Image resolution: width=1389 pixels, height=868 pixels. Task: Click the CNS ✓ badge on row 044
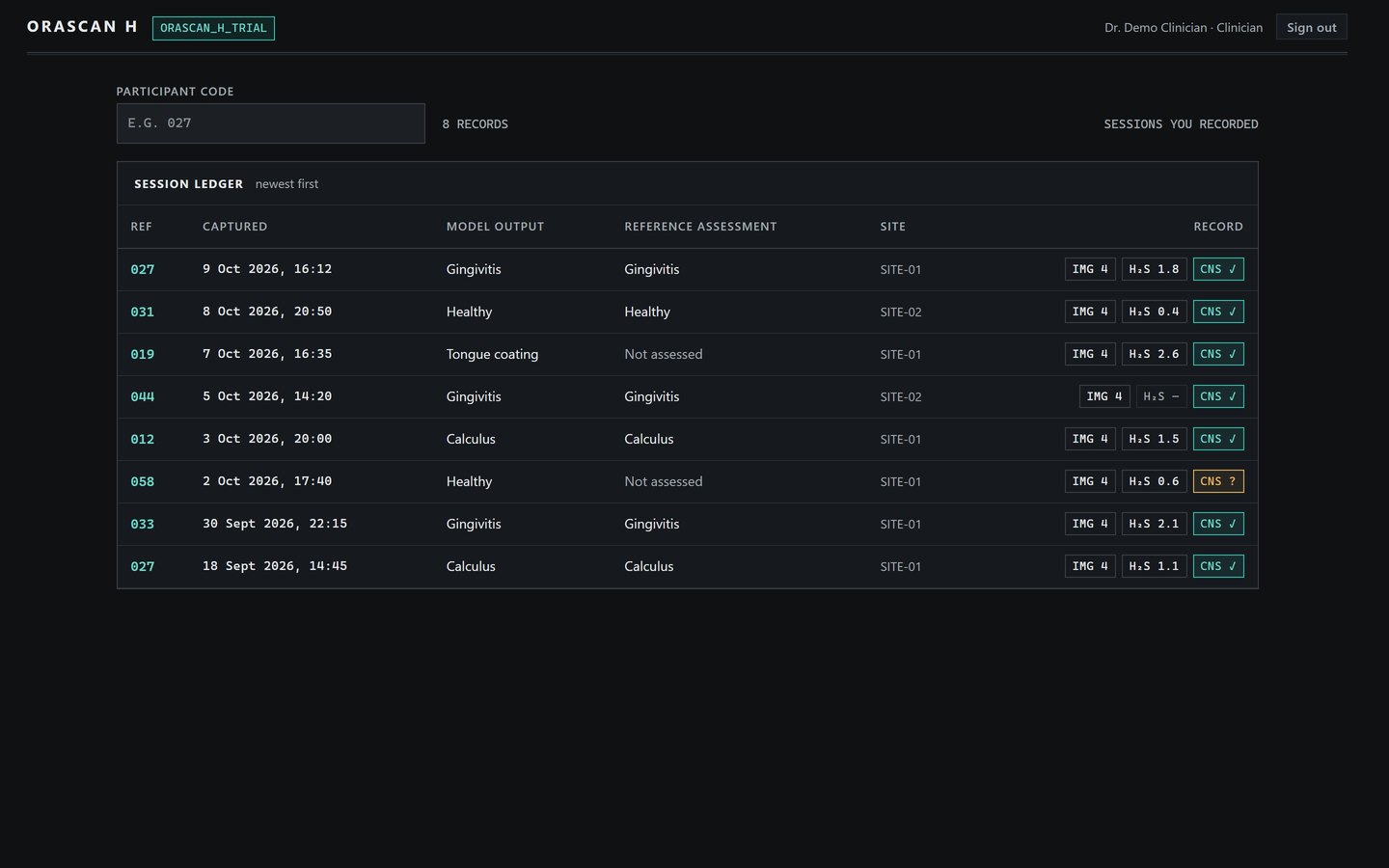1218,396
